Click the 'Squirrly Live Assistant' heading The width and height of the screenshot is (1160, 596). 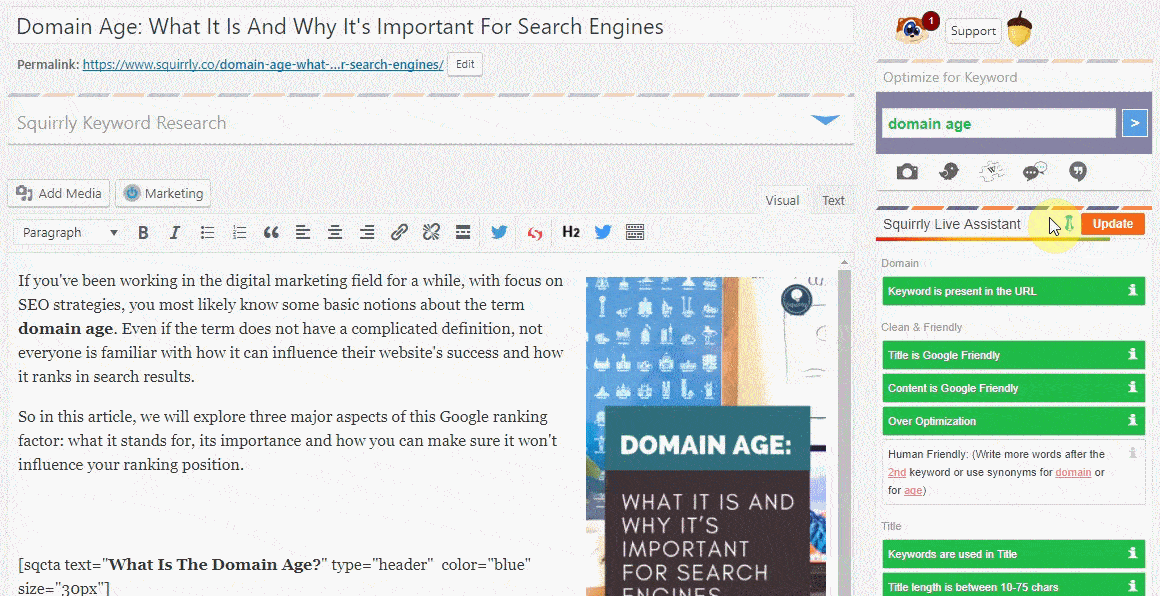click(951, 224)
